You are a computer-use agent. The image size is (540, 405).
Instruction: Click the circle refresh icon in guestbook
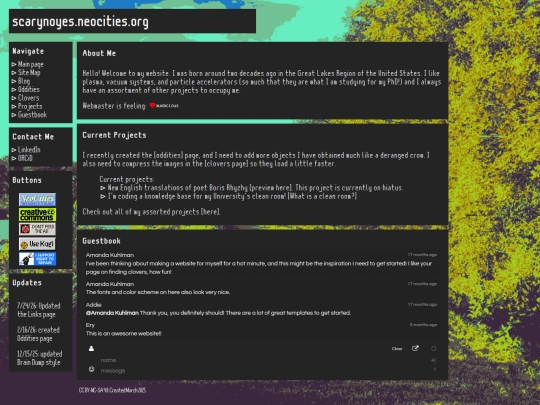434,349
